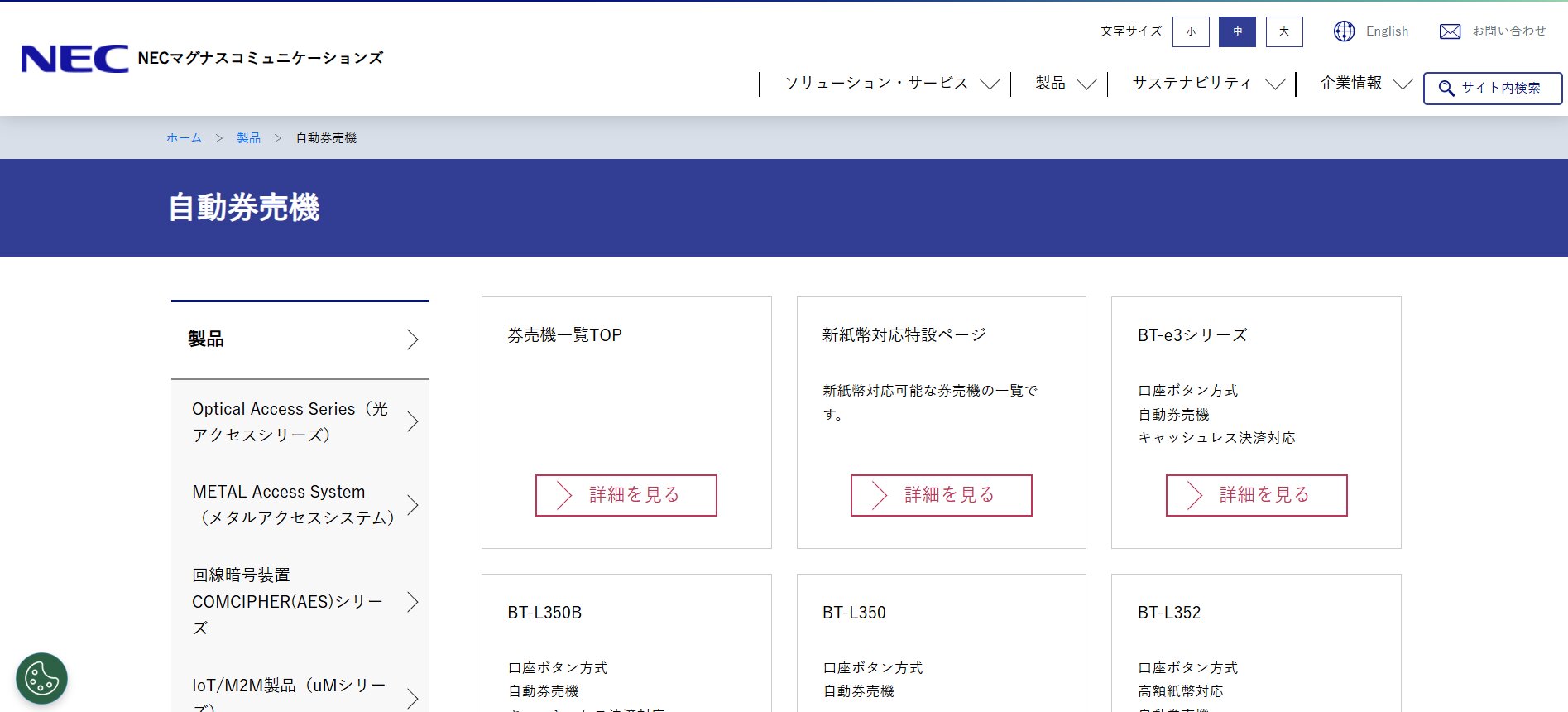
Task: Go to 製品 breadcrumb link
Action: (248, 138)
